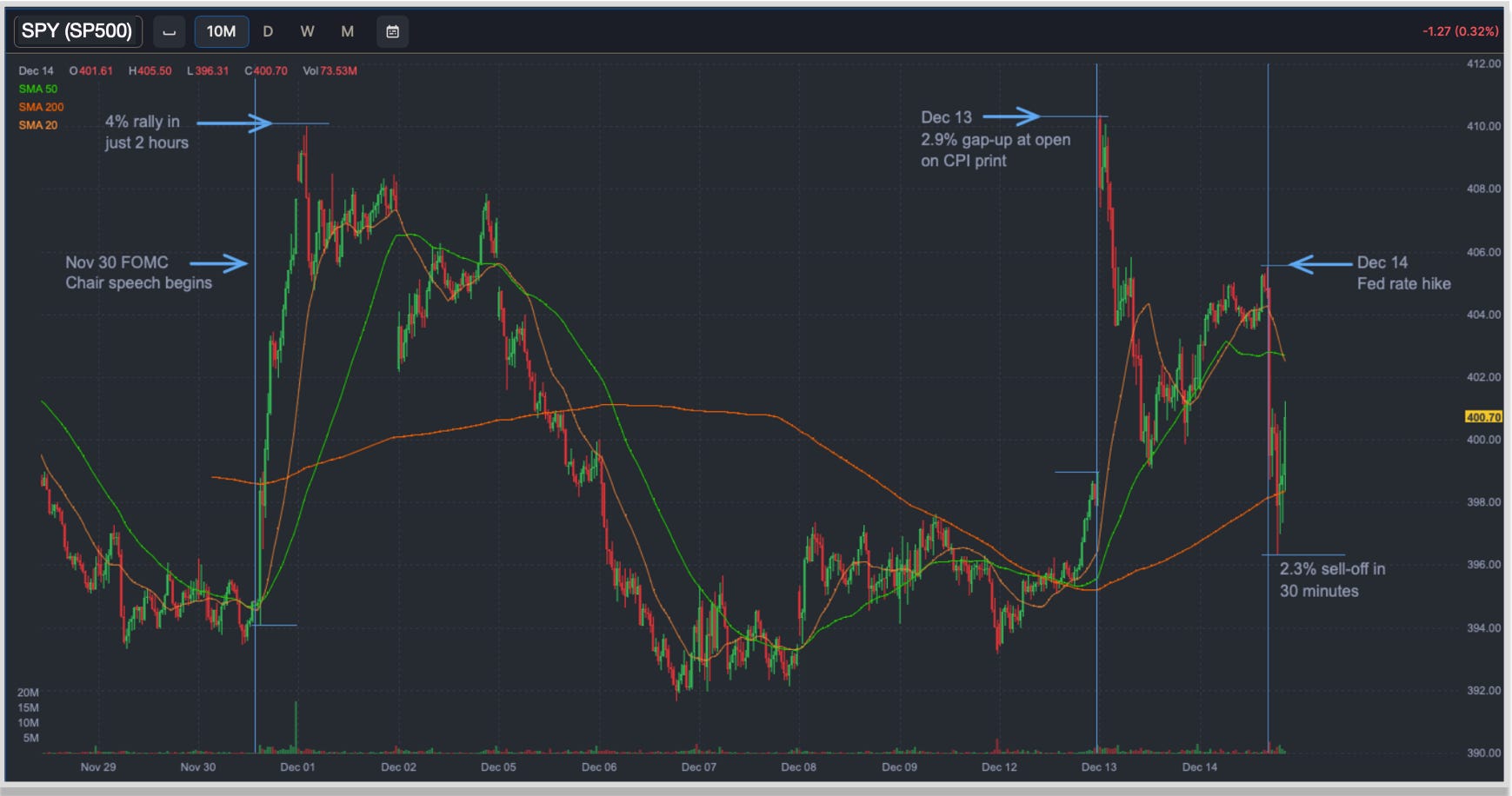
Task: Click the 398.00 price axis label
Action: pos(1483,502)
